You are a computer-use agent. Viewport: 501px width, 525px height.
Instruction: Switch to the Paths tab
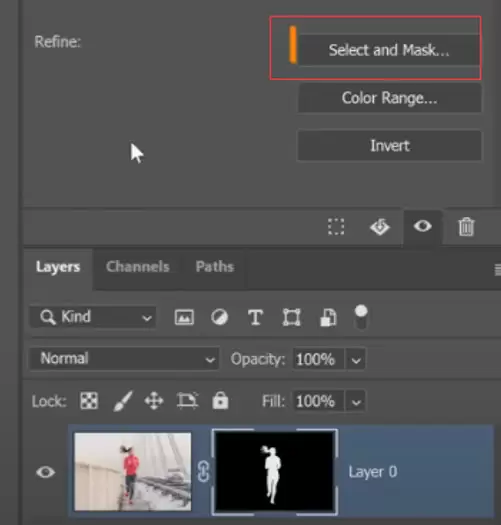(215, 267)
